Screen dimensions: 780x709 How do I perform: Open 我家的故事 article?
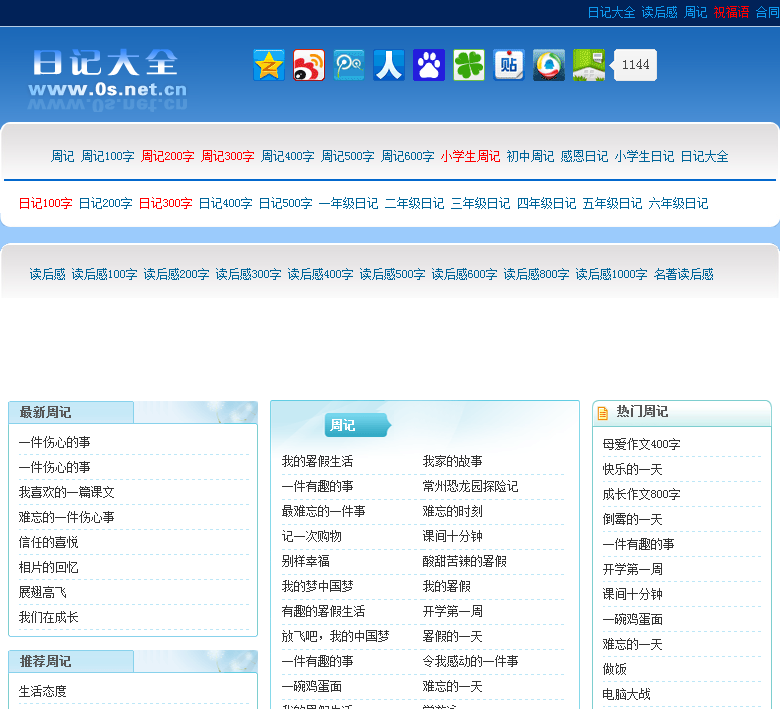452,462
